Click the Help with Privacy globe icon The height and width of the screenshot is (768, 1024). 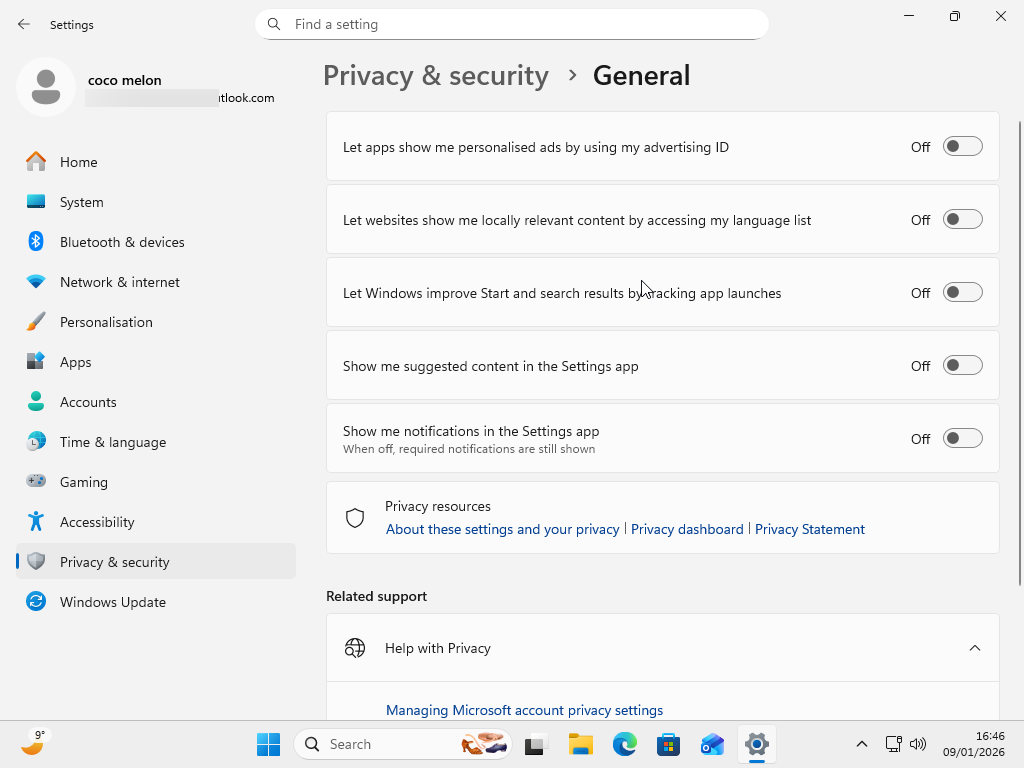(x=355, y=647)
